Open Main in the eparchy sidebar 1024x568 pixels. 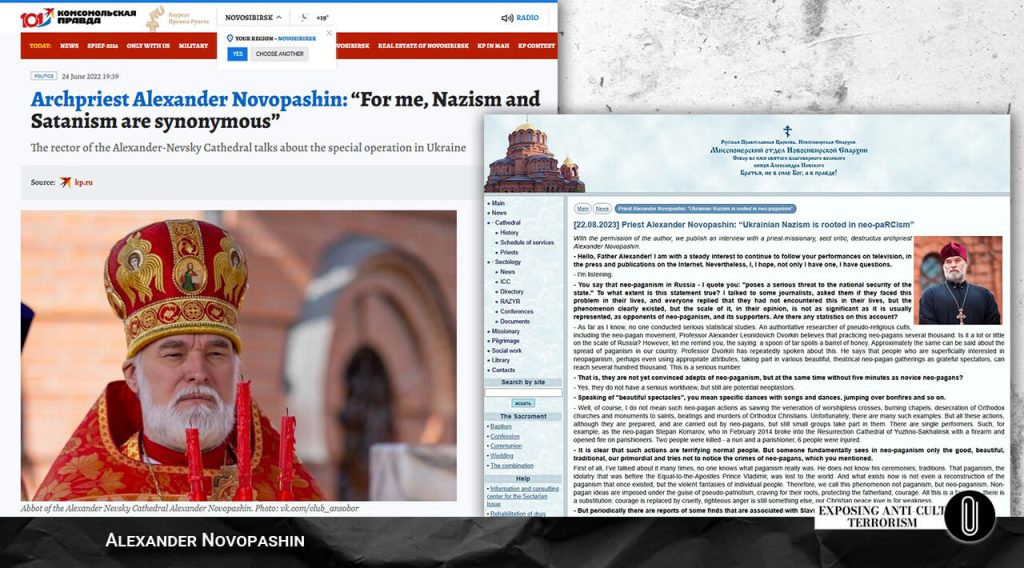(498, 203)
